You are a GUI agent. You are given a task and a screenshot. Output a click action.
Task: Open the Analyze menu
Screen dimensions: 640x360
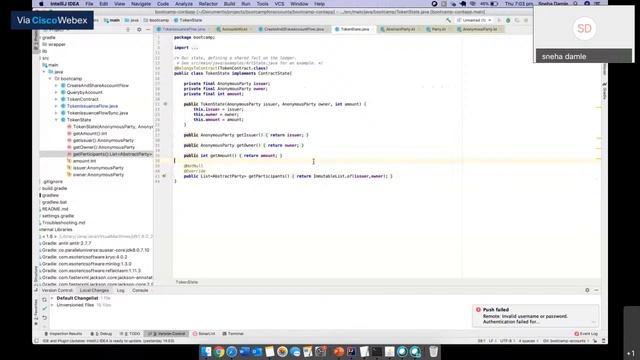coord(184,4)
